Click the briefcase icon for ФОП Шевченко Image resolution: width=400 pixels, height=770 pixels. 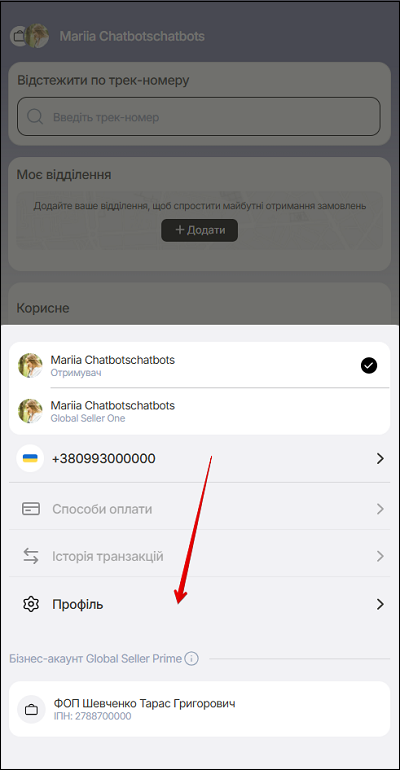[31, 710]
